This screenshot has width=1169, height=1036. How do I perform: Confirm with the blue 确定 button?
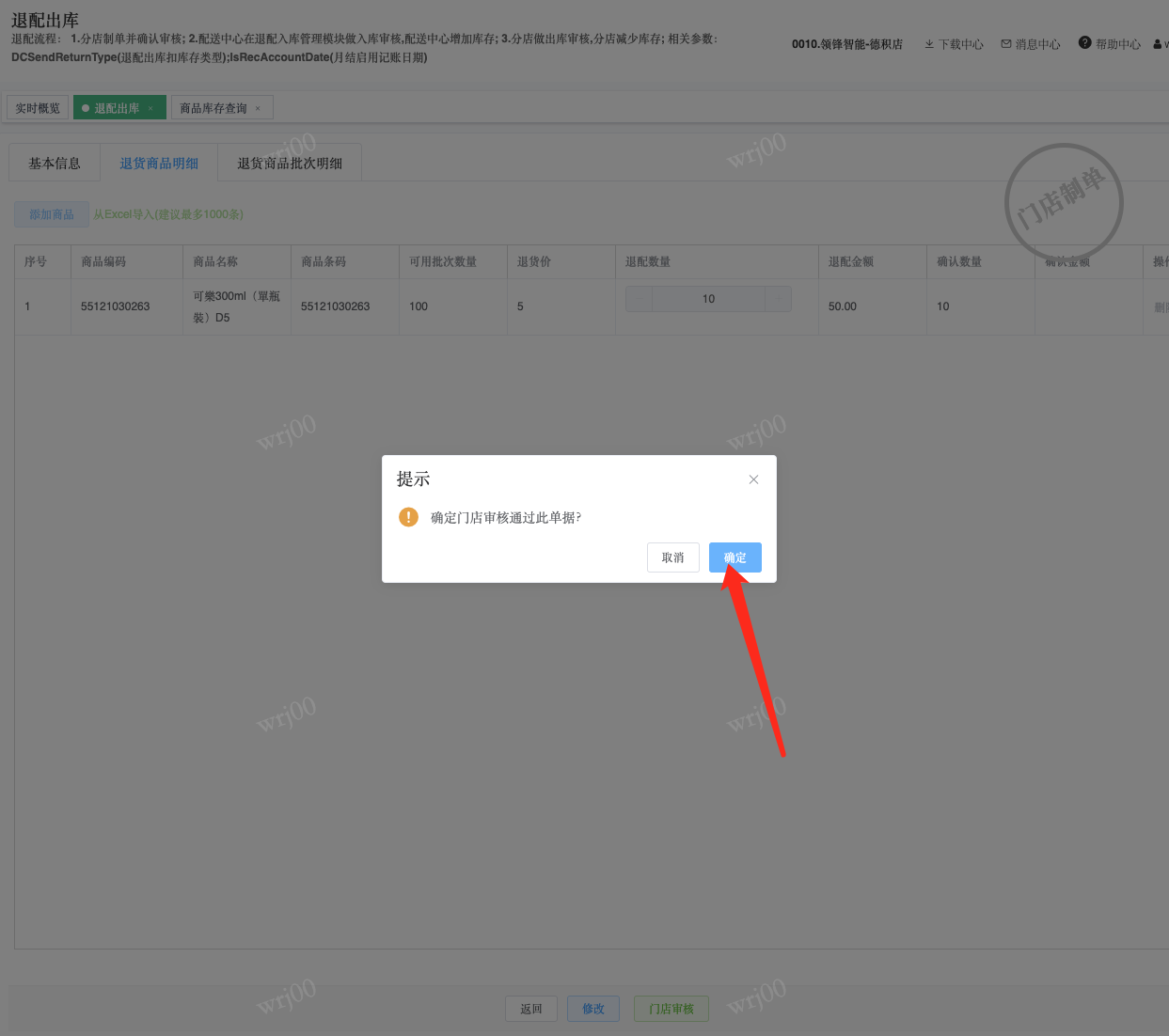click(x=735, y=557)
